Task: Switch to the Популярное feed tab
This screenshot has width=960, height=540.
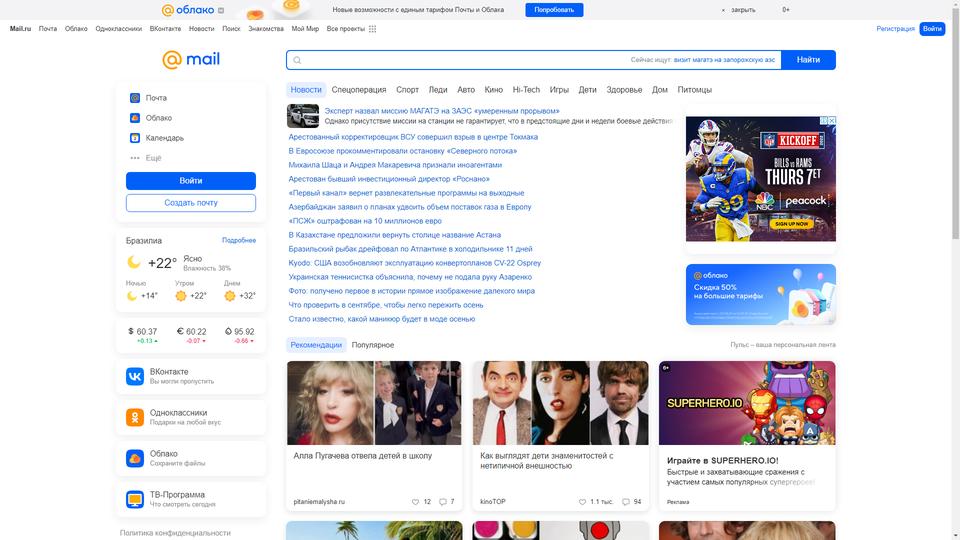Action: click(x=373, y=345)
